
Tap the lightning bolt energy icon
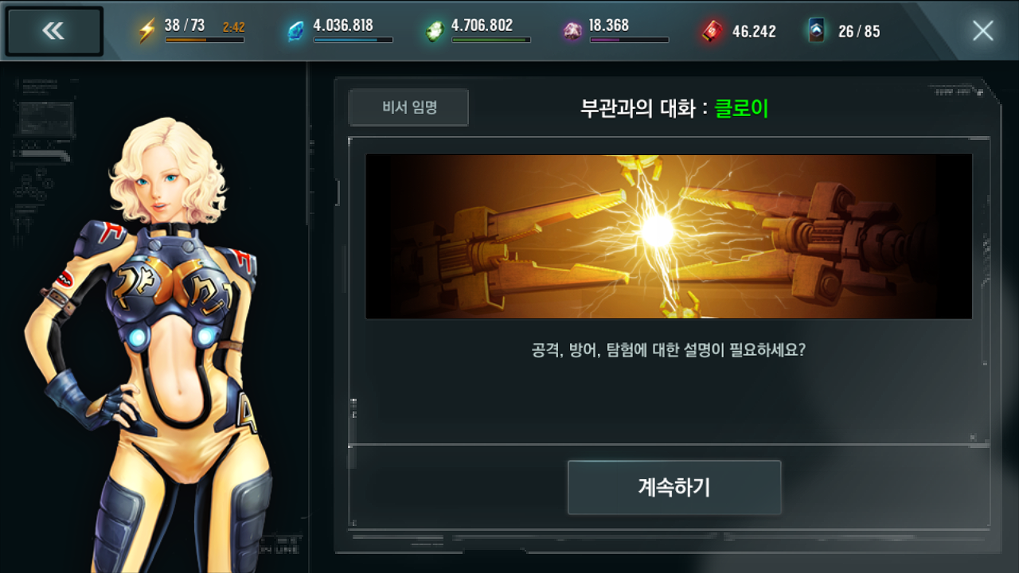pyautogui.click(x=147, y=30)
